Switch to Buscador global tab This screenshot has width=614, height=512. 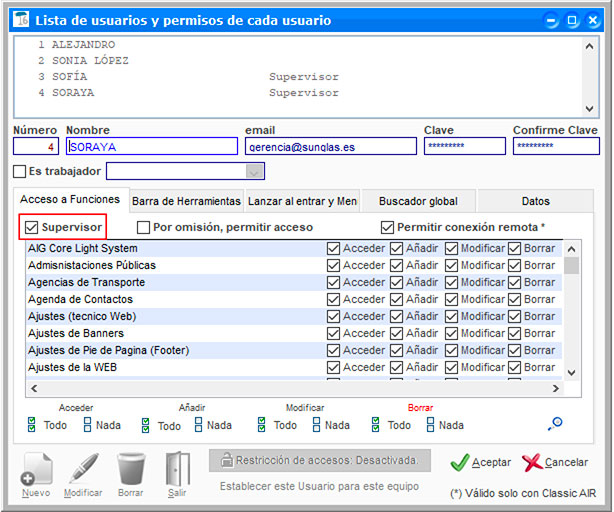coord(418,201)
